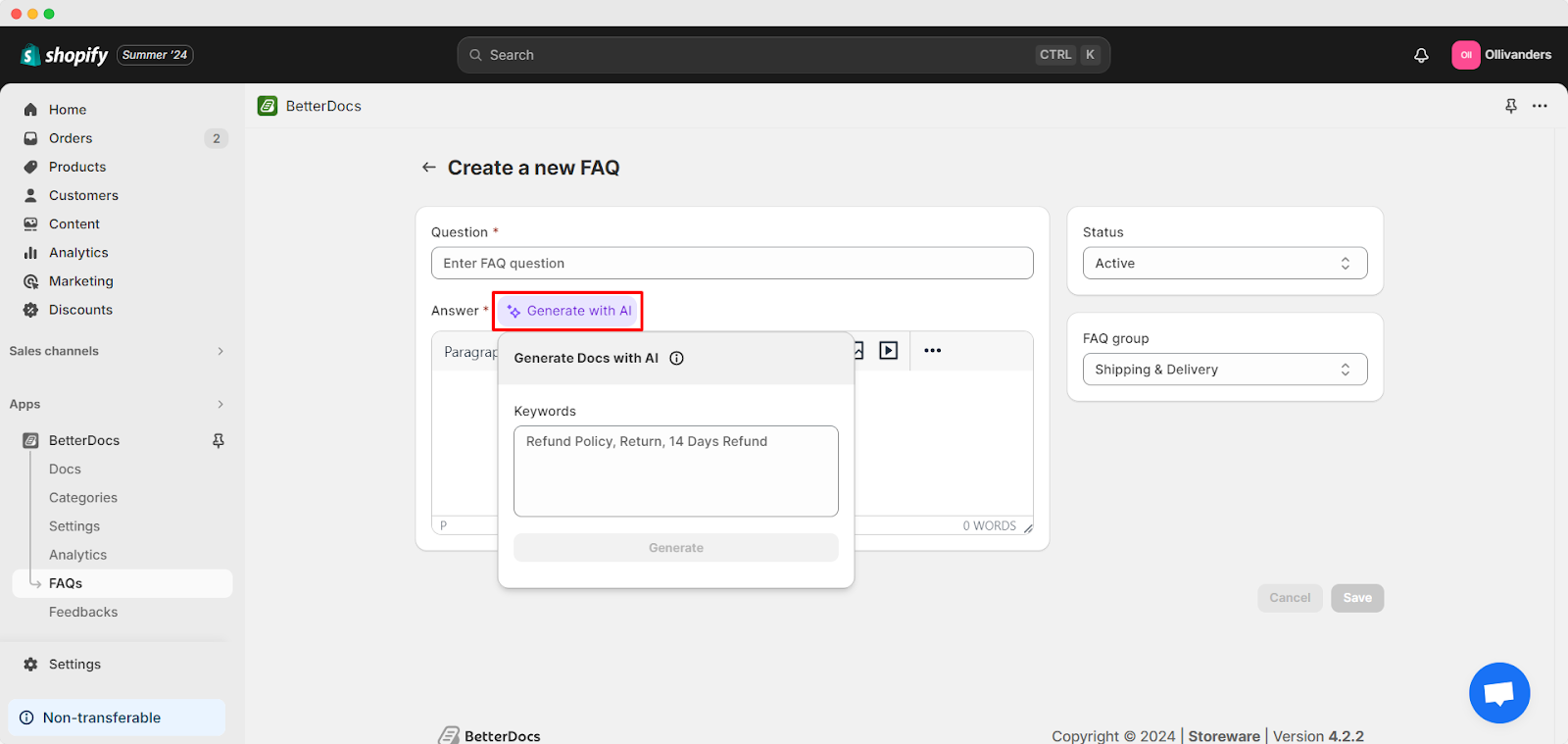Open the Home page icon

click(x=30, y=110)
